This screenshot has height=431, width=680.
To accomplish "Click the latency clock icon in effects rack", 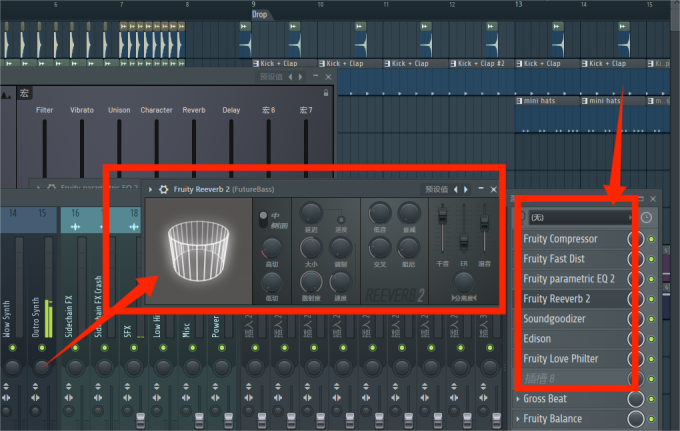I will click(646, 217).
